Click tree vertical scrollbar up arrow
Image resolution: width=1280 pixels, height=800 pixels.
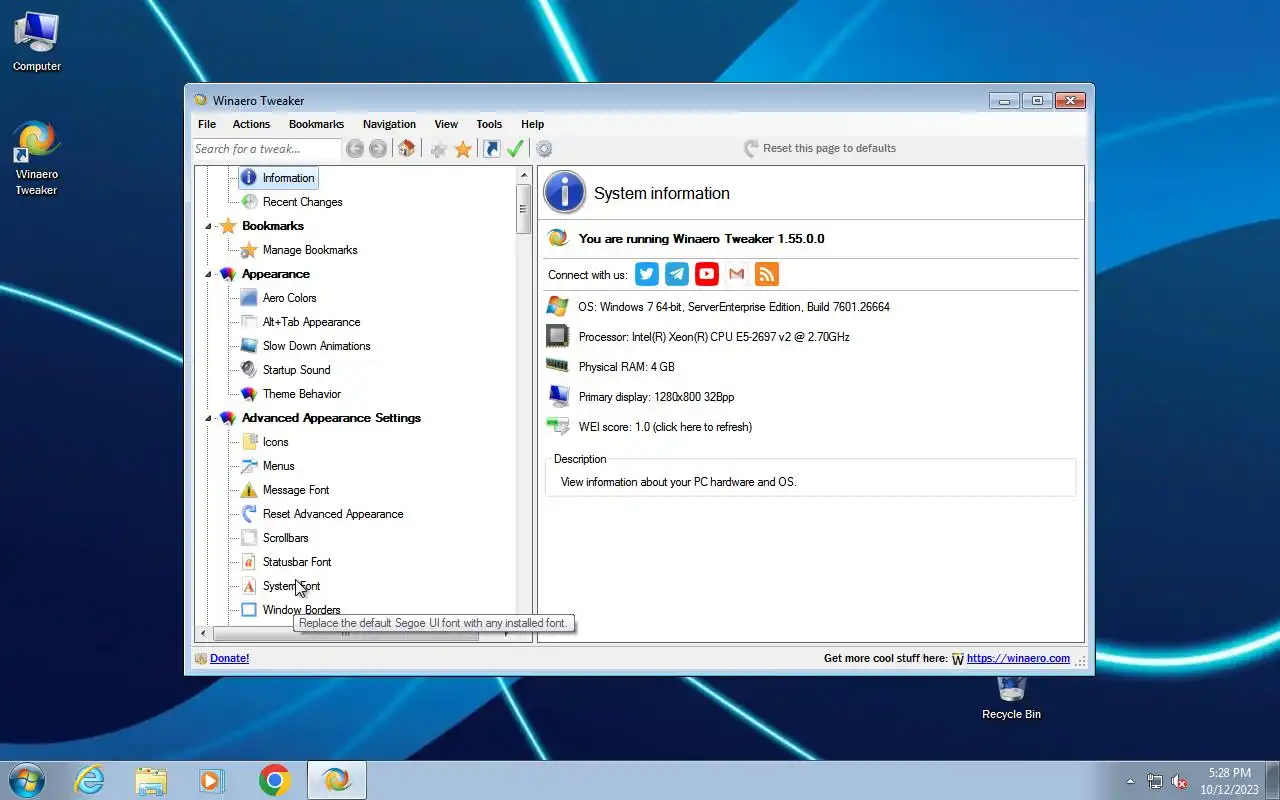[x=523, y=176]
